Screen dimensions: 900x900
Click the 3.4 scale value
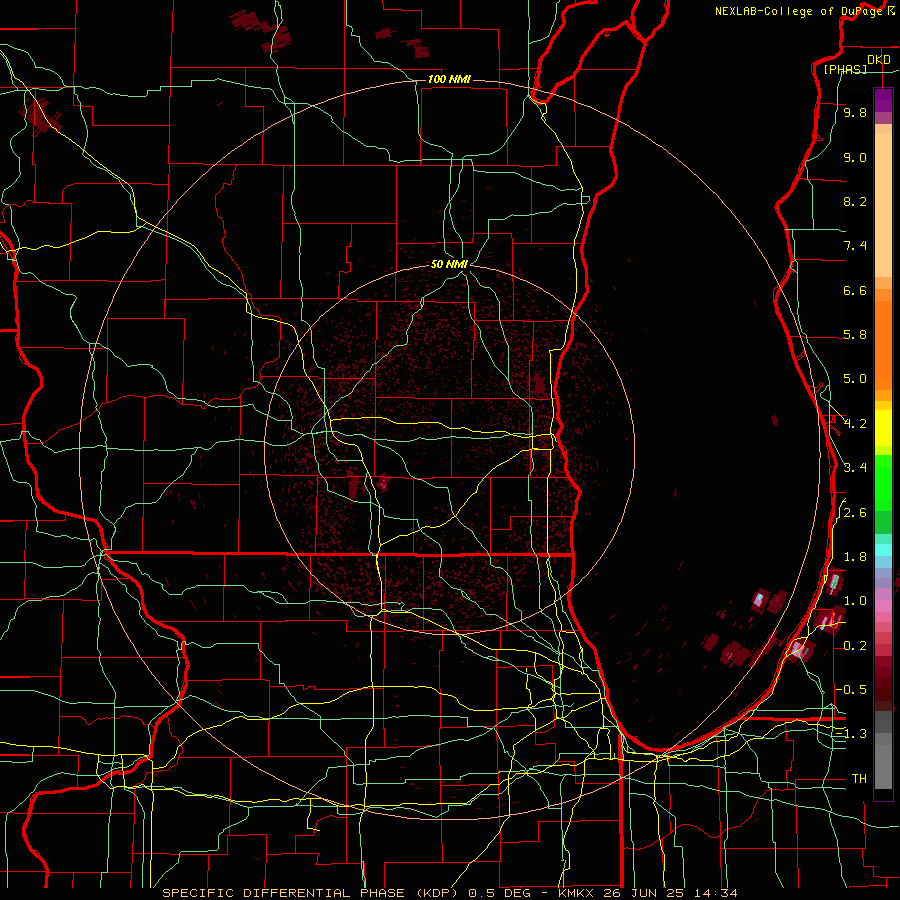855,468
